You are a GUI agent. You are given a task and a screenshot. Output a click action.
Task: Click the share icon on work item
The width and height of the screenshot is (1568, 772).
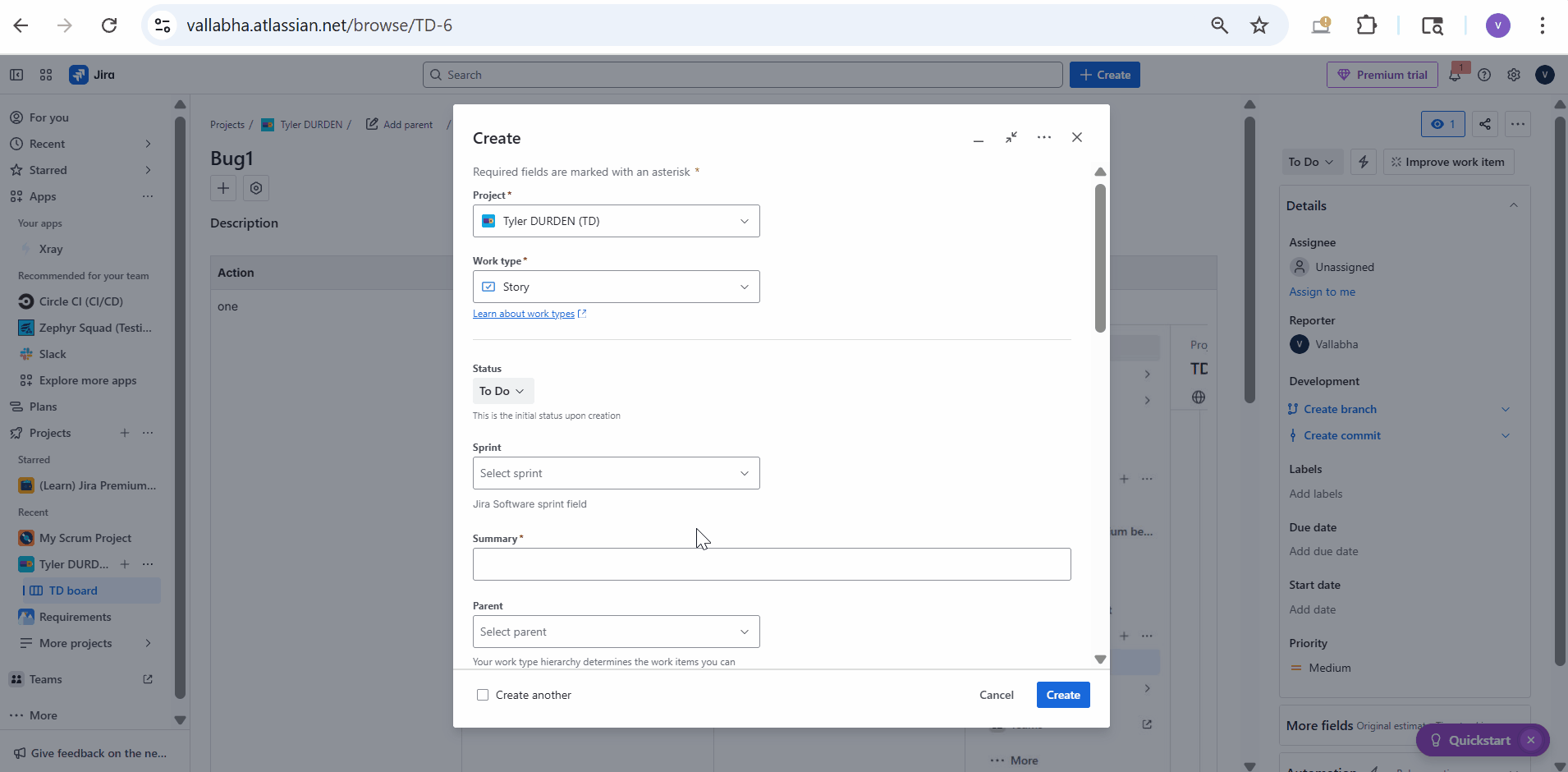1485,124
